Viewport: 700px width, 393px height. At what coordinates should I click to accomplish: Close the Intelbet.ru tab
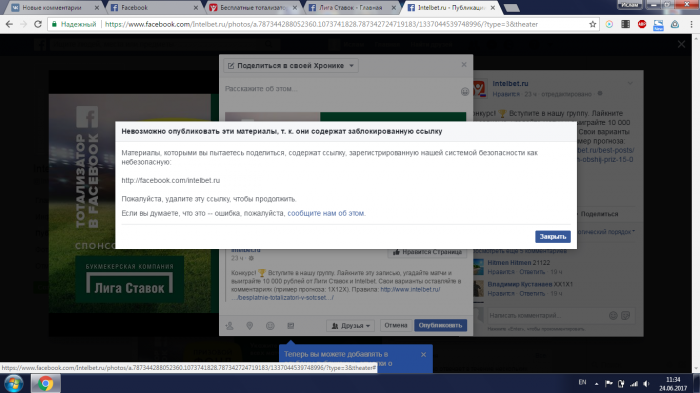click(x=493, y=8)
